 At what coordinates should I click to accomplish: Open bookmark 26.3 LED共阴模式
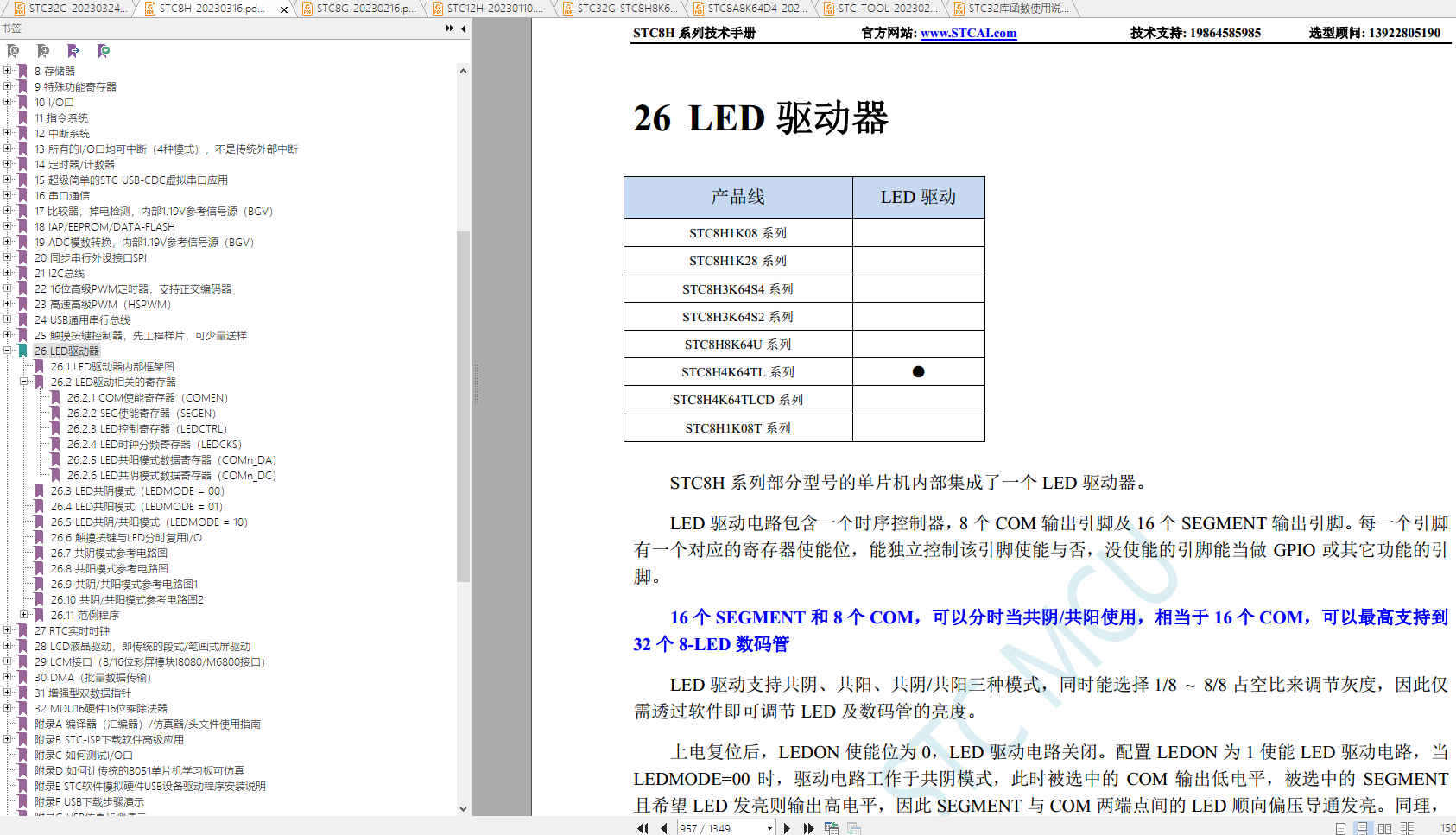[137, 491]
